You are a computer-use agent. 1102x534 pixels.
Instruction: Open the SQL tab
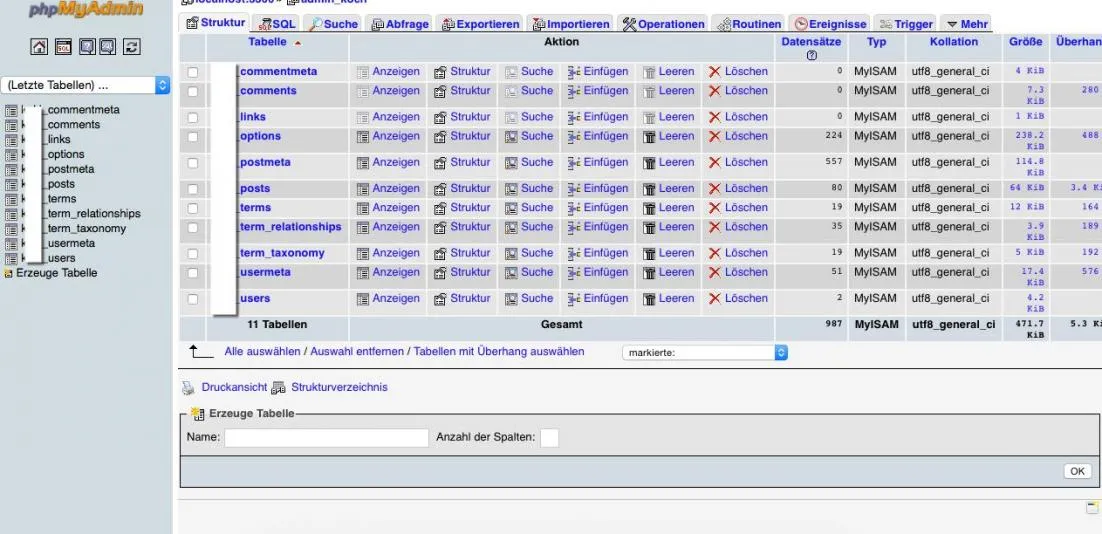pos(277,24)
